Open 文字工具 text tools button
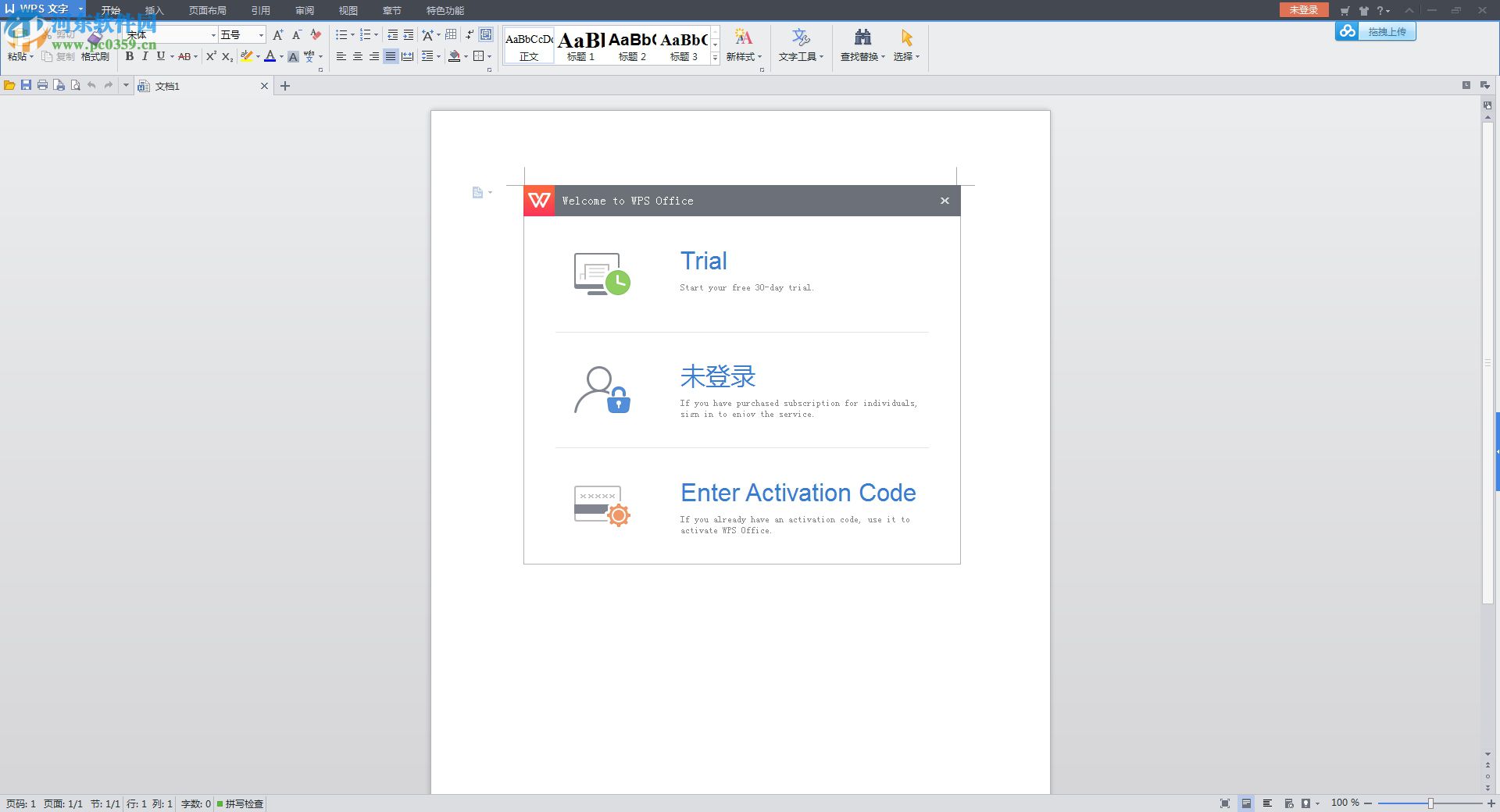 tap(801, 47)
